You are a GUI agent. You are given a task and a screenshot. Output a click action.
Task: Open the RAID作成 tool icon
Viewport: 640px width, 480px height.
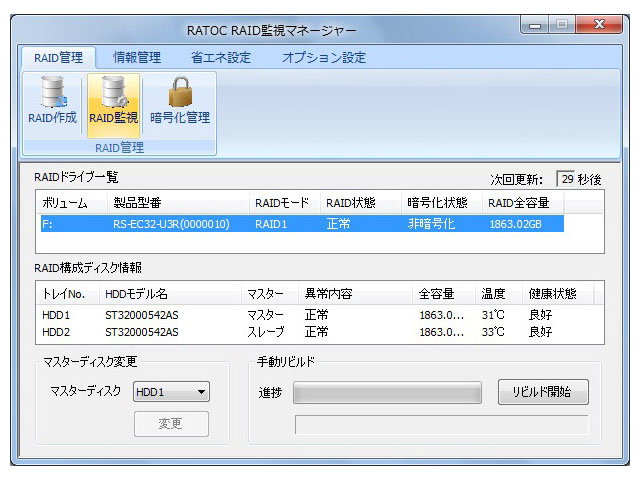click(52, 101)
